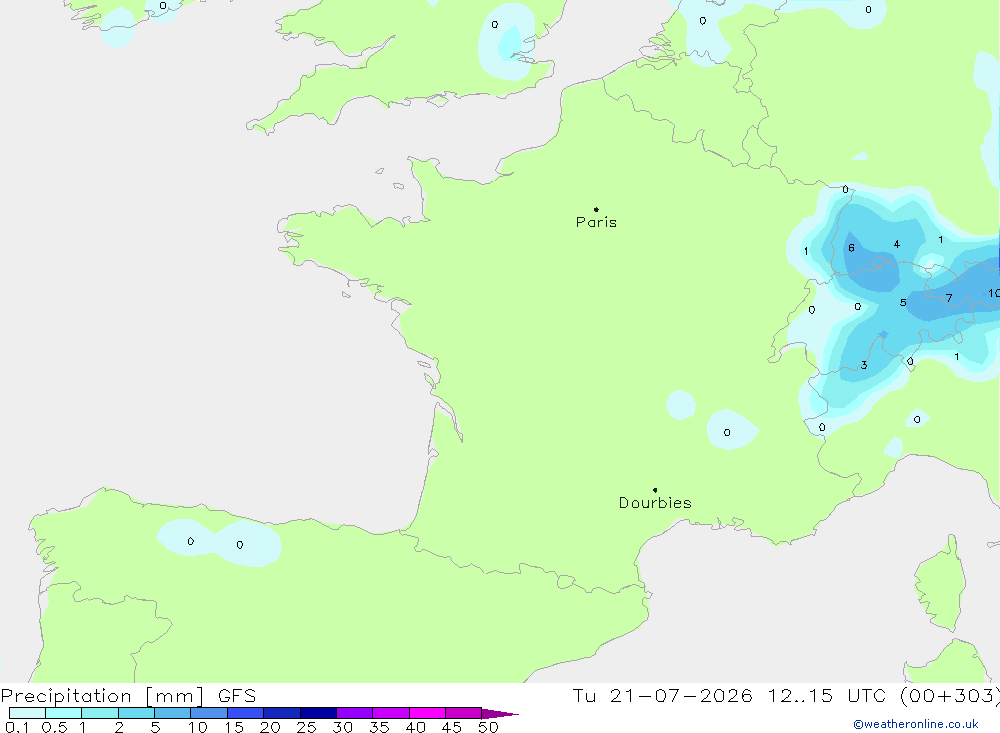Select the Dourbies location dot marker
The image size is (1000, 733).
point(655,490)
